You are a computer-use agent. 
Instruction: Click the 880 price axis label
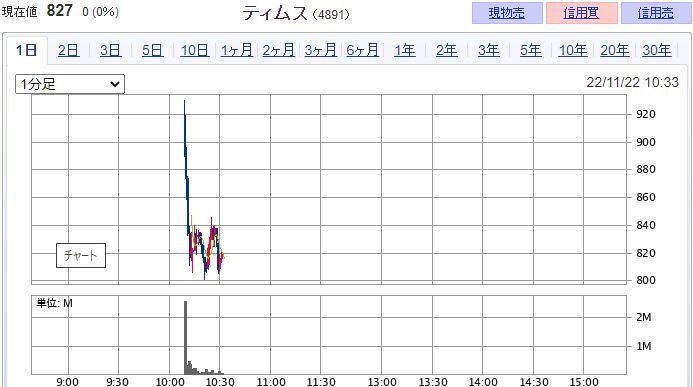click(645, 169)
